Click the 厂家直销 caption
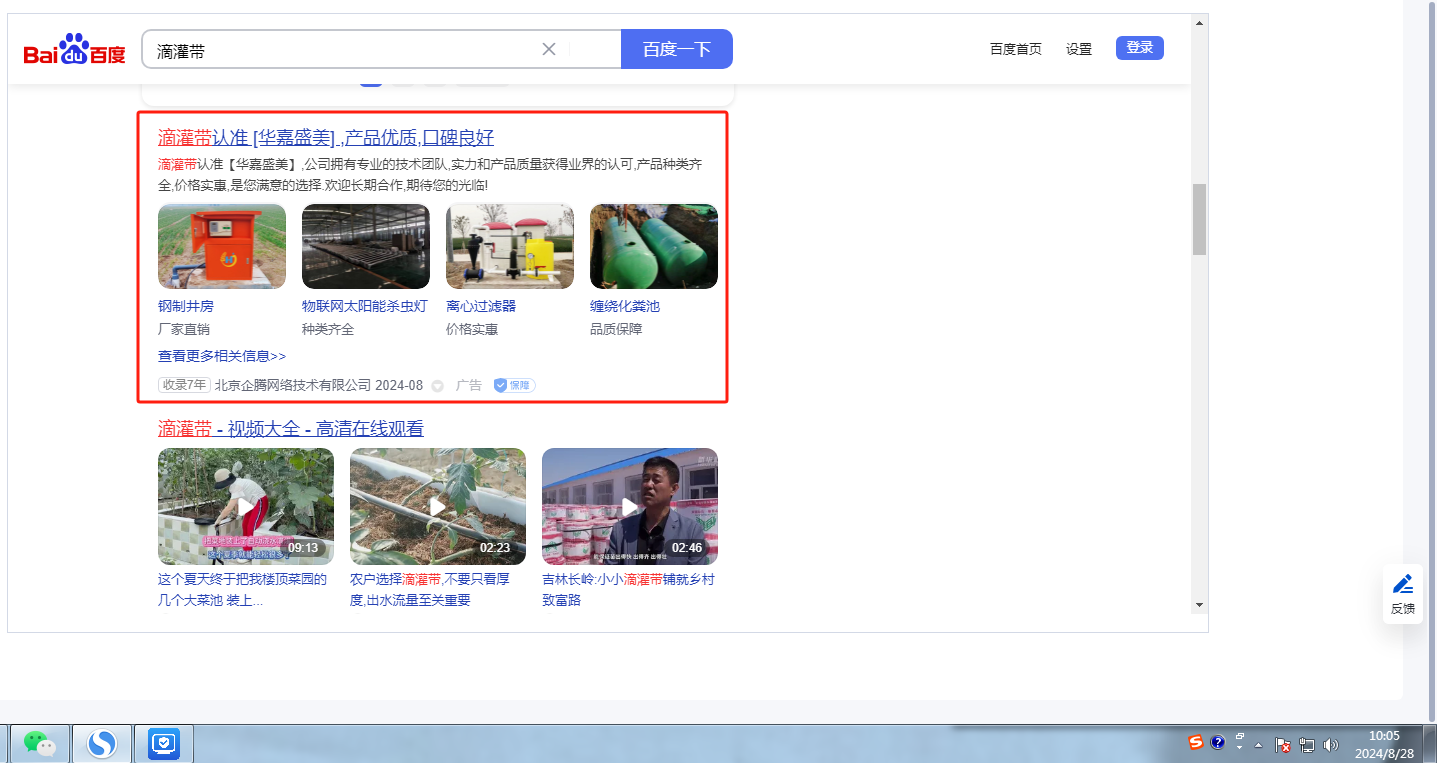The image size is (1437, 763). (x=184, y=329)
